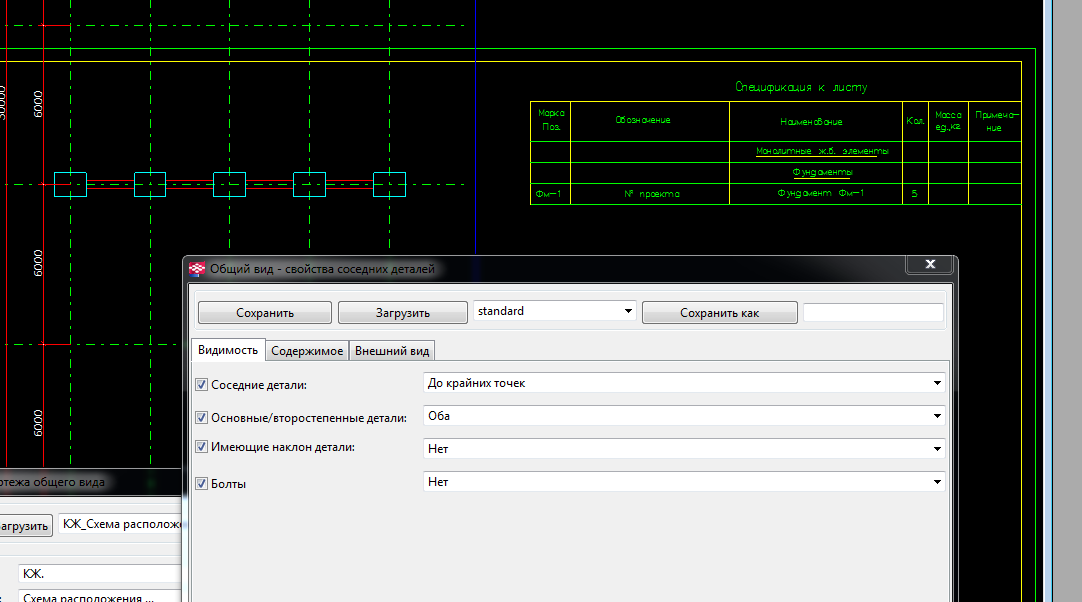
Task: Open the Болты value dropdown
Action: [x=684, y=482]
